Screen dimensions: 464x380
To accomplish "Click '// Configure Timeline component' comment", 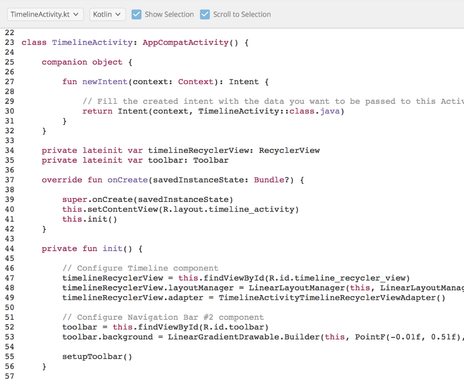I will [x=140, y=268].
